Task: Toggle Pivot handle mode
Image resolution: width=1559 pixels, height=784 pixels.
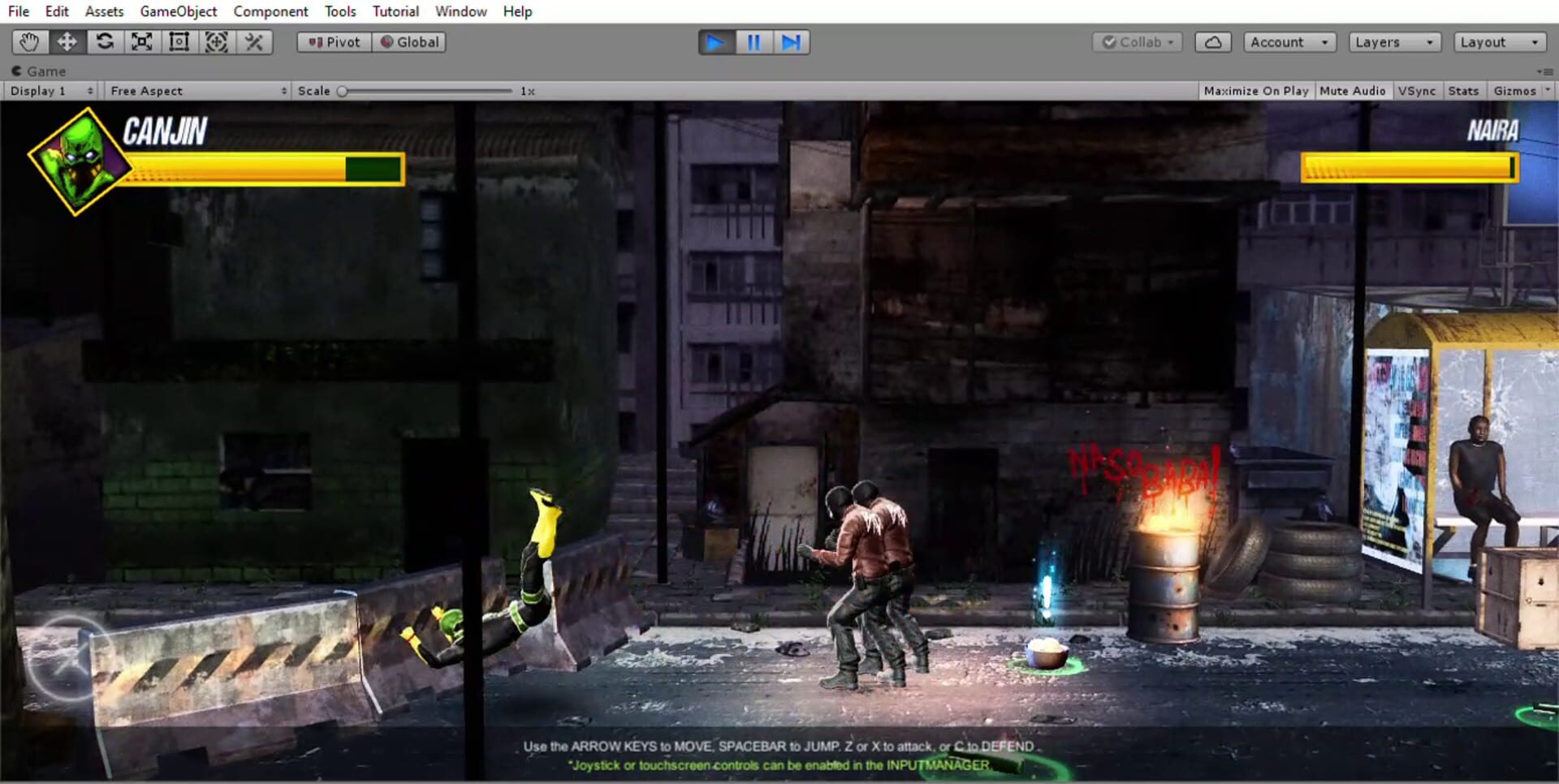Action: click(333, 41)
